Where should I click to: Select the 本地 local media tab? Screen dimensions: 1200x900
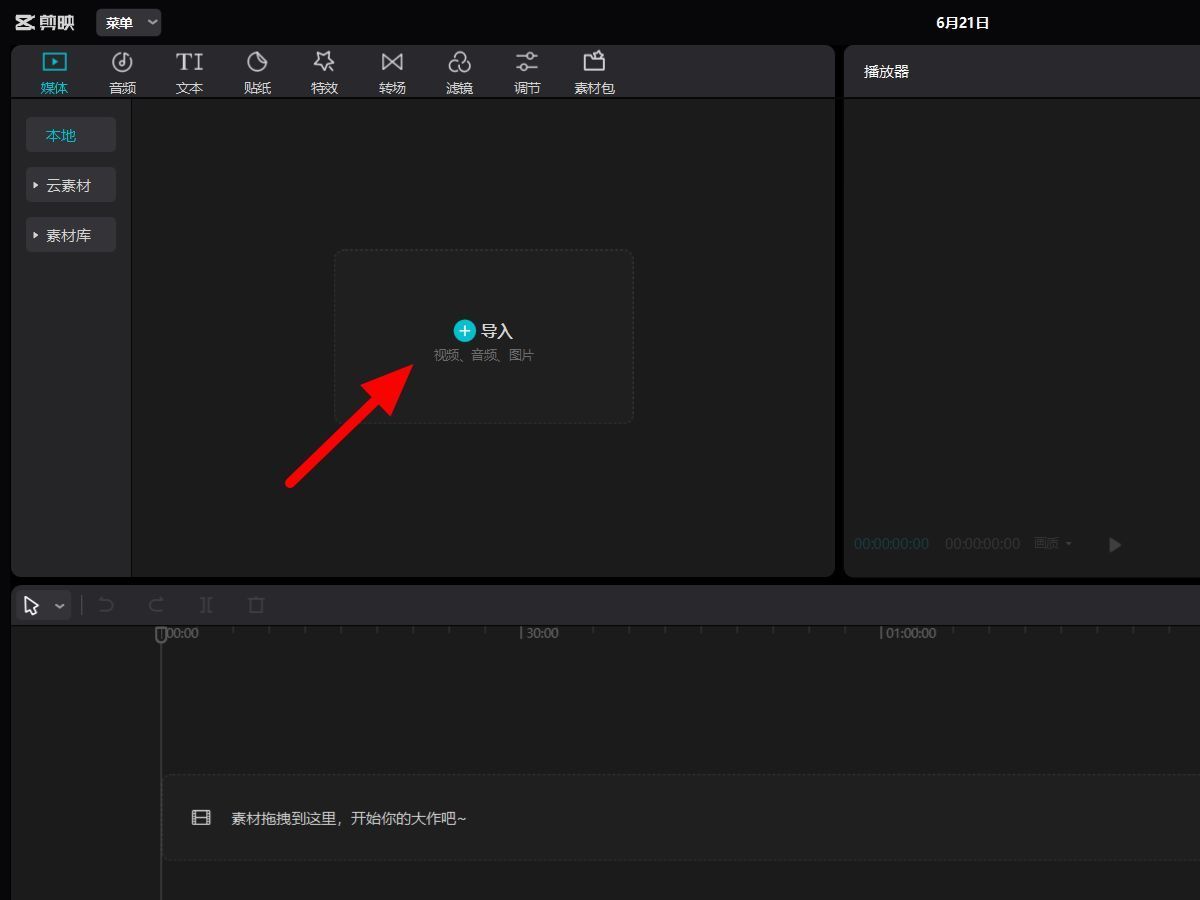pos(70,135)
